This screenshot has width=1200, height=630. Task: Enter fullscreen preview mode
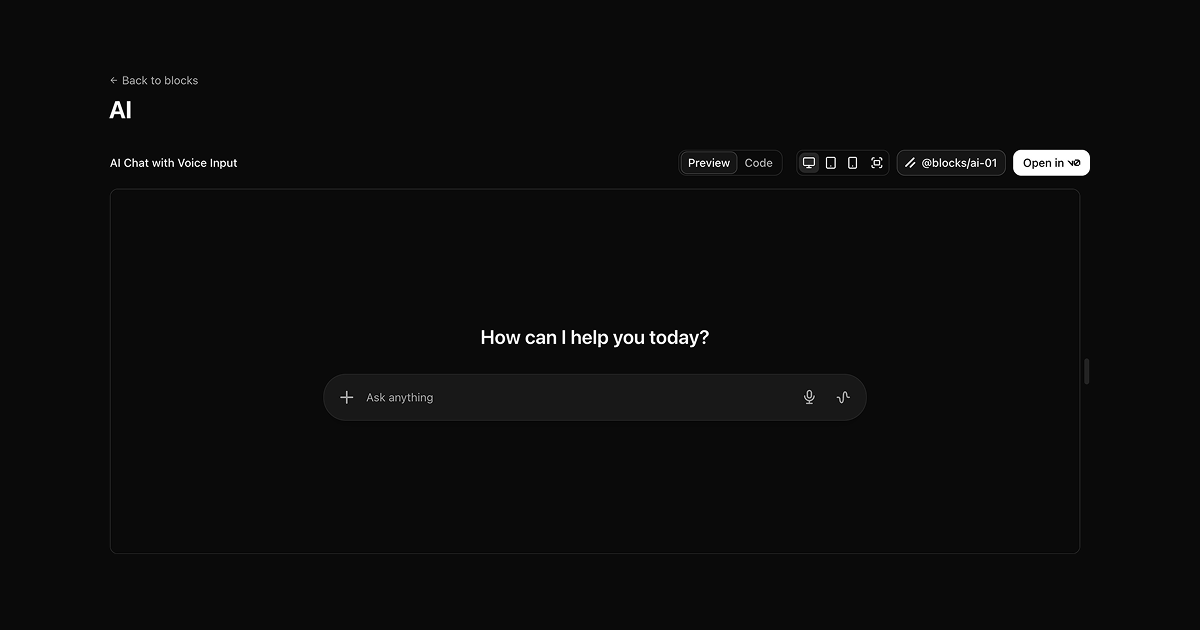click(x=876, y=162)
